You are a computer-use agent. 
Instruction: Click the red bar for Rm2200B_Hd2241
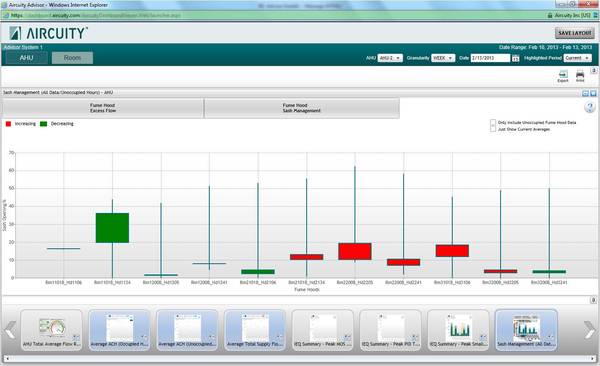[x=403, y=262]
